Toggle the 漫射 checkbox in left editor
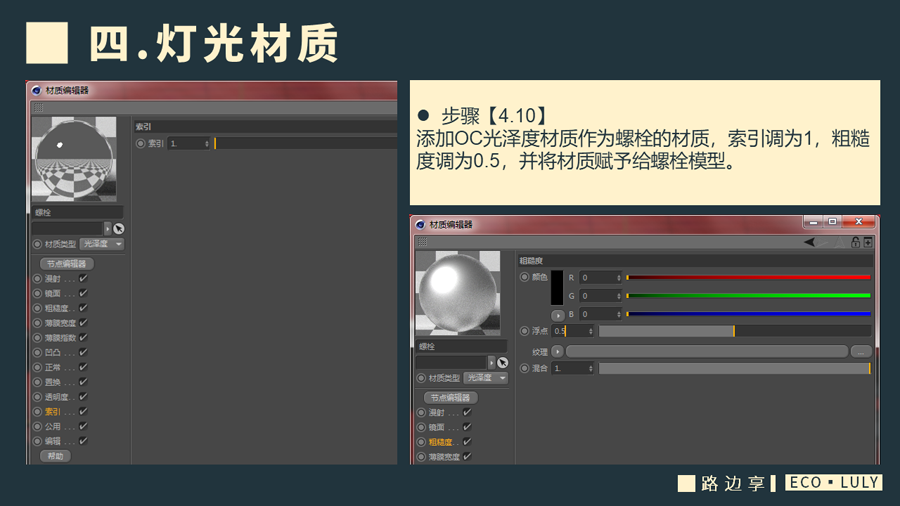This screenshot has width=900, height=506. (83, 278)
